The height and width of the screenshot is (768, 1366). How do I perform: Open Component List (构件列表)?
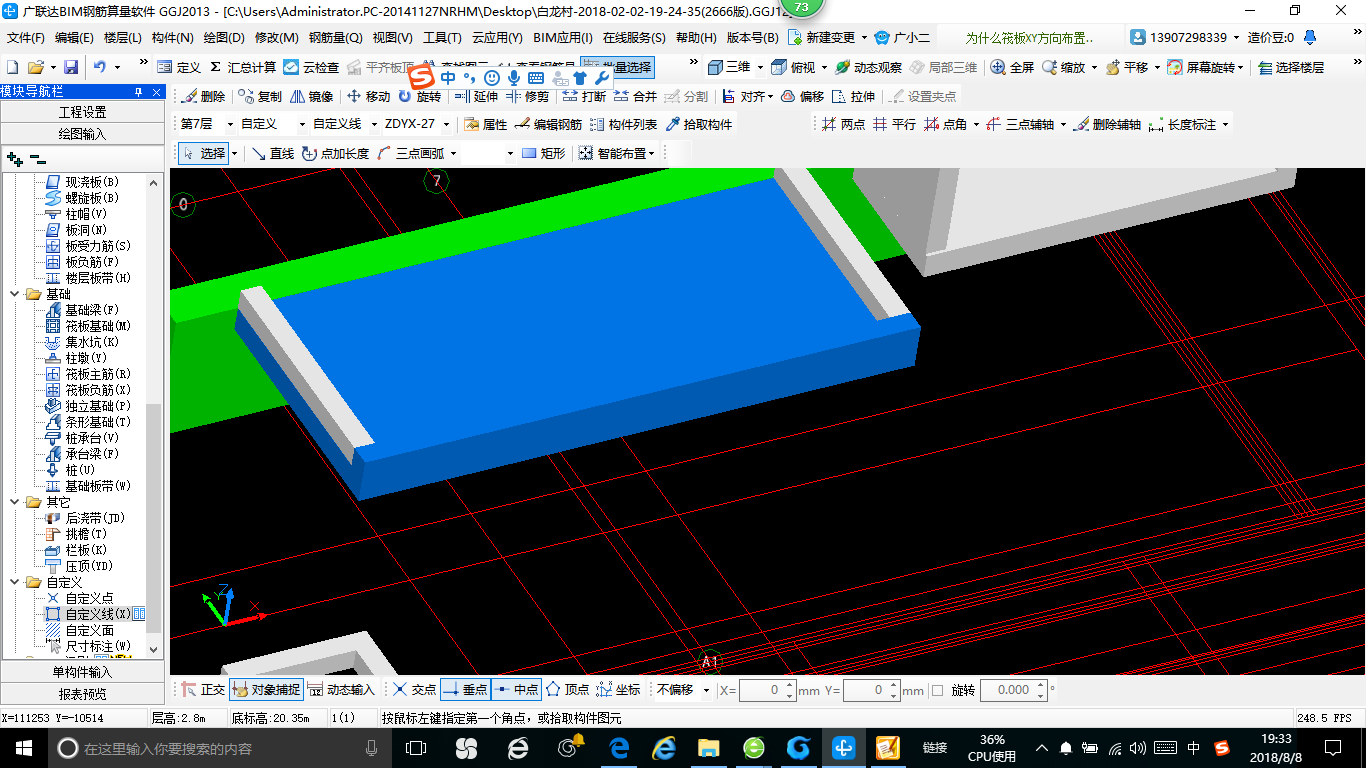click(624, 125)
